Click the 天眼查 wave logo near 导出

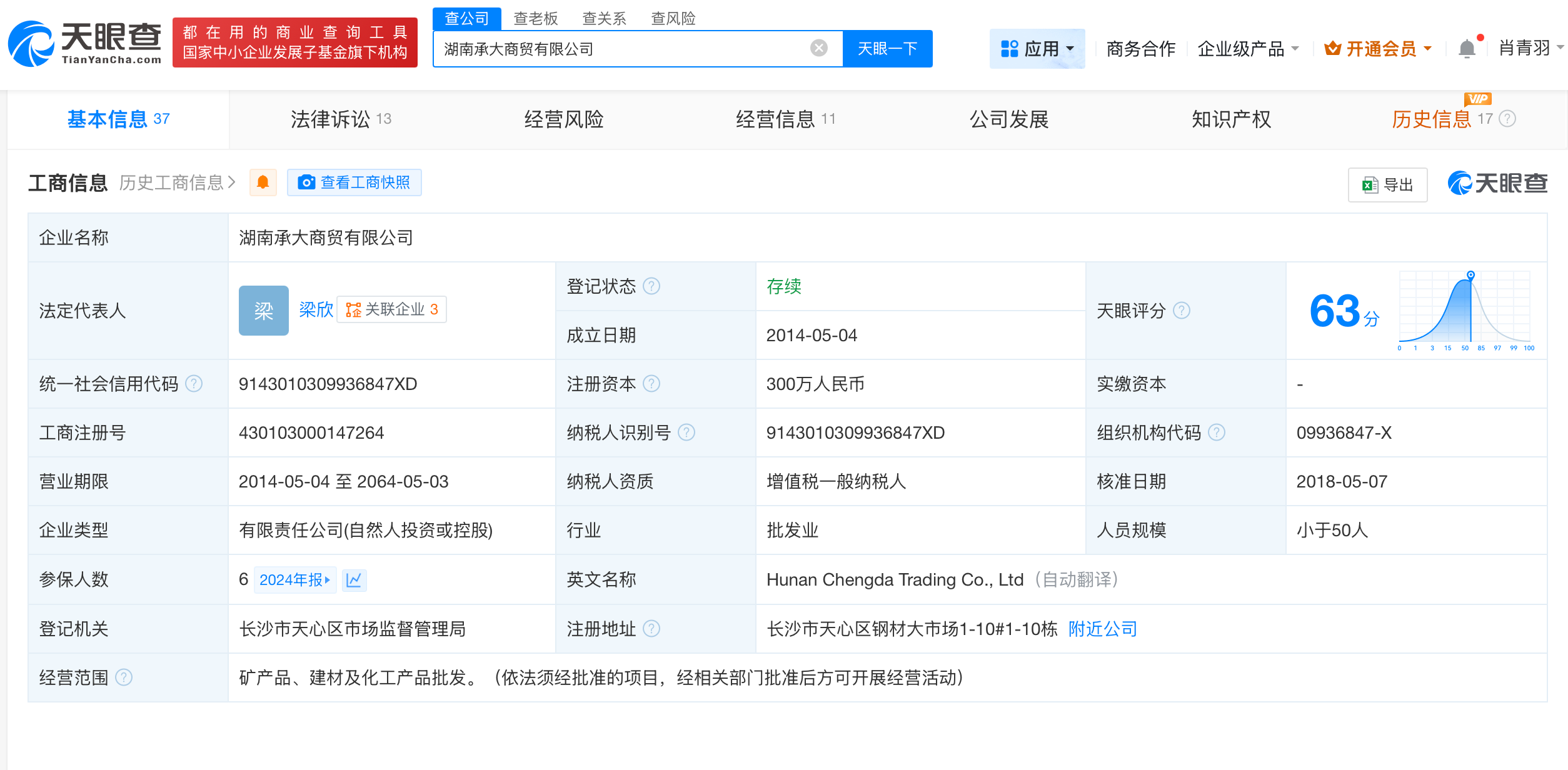[x=1459, y=183]
